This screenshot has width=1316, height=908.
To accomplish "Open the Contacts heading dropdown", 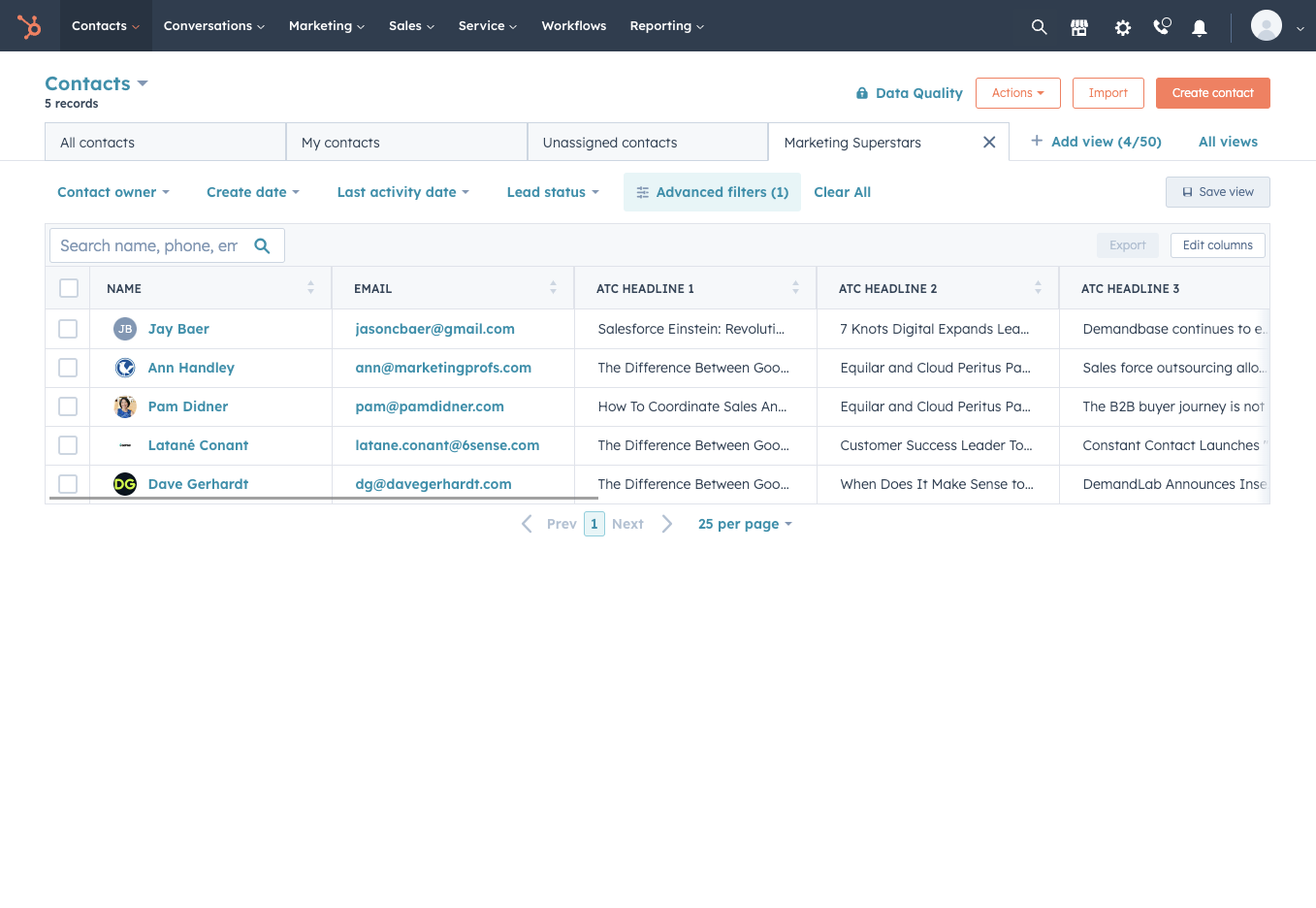I will coord(96,83).
